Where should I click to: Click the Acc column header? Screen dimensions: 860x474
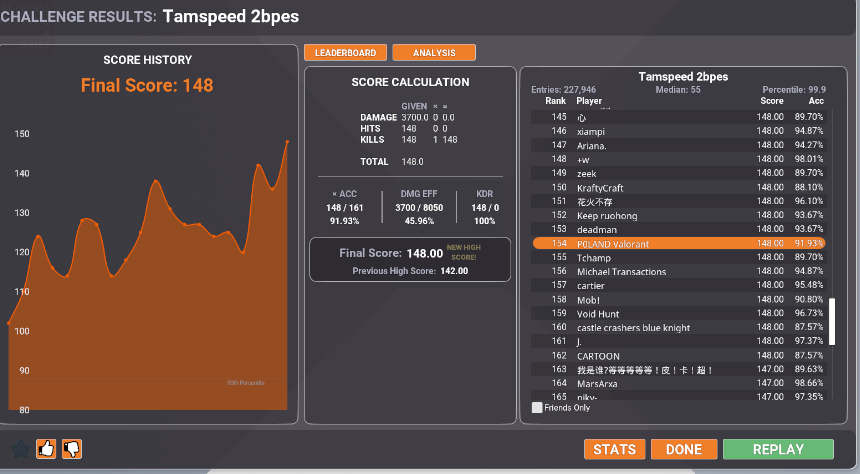(x=816, y=101)
